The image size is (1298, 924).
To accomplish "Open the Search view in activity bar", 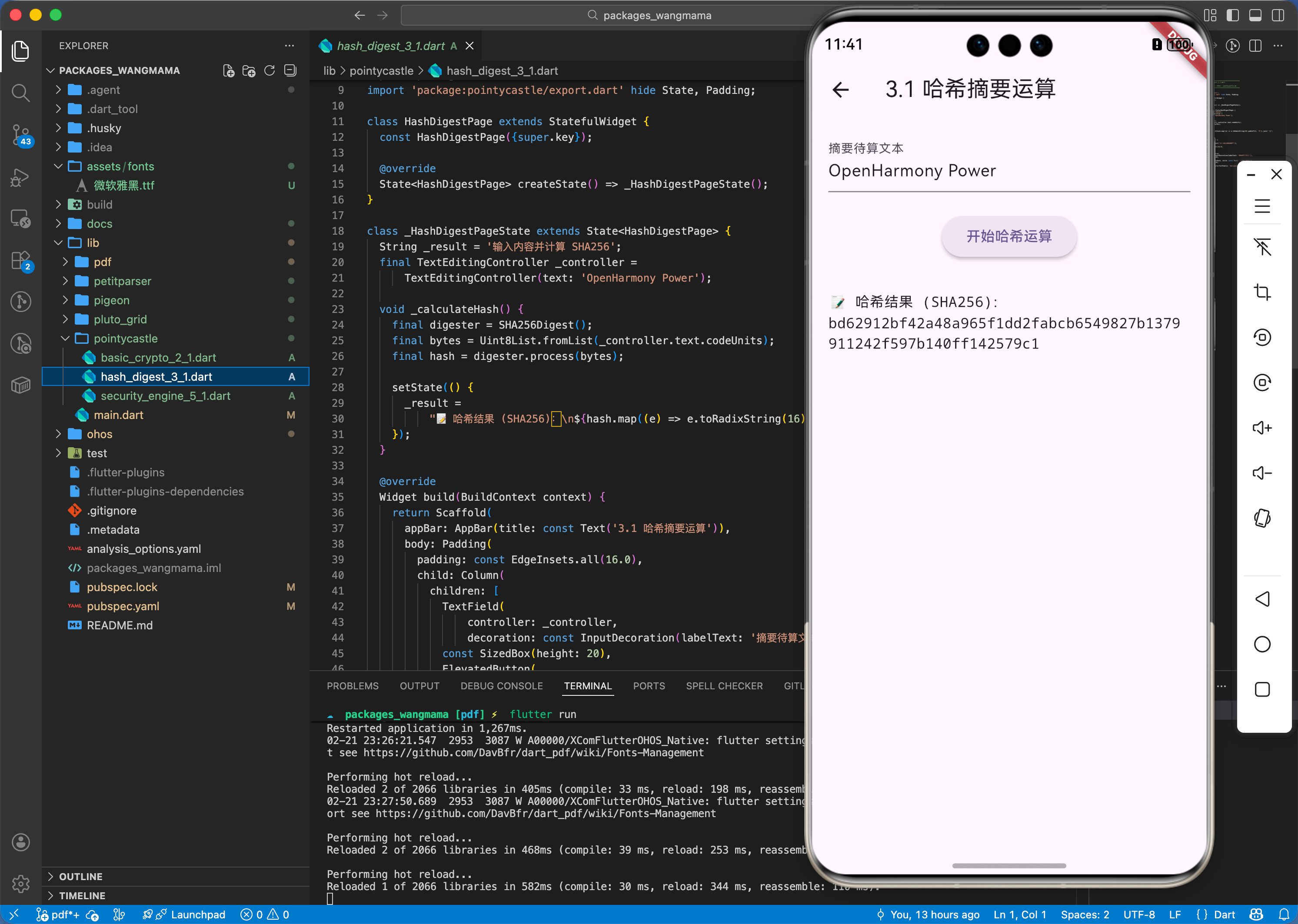I will [20, 92].
